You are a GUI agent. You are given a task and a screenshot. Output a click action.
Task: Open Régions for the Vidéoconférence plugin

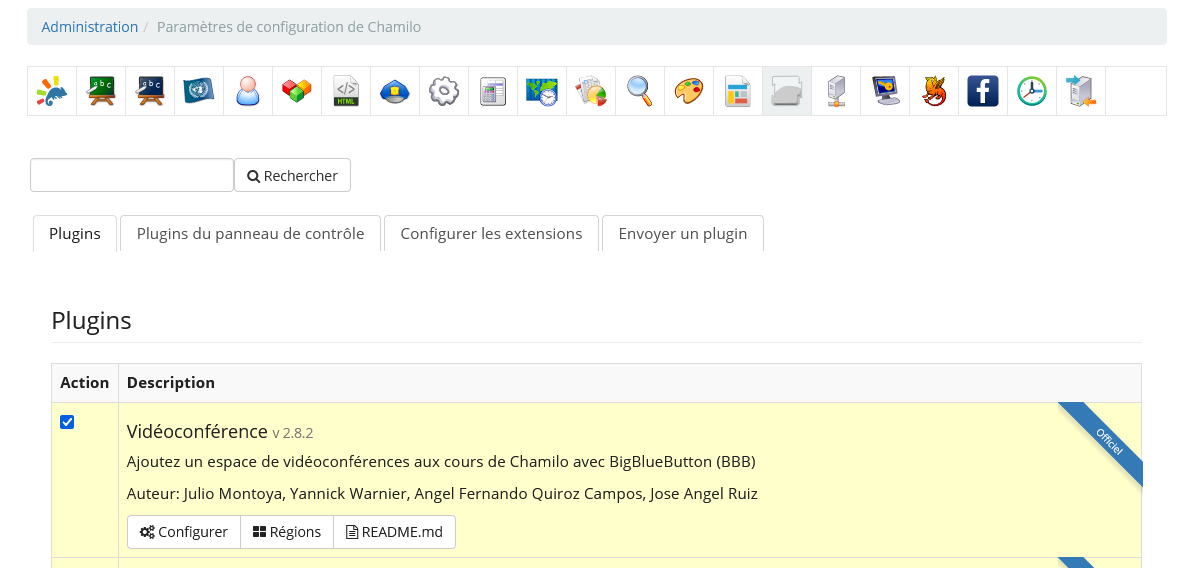tap(287, 532)
